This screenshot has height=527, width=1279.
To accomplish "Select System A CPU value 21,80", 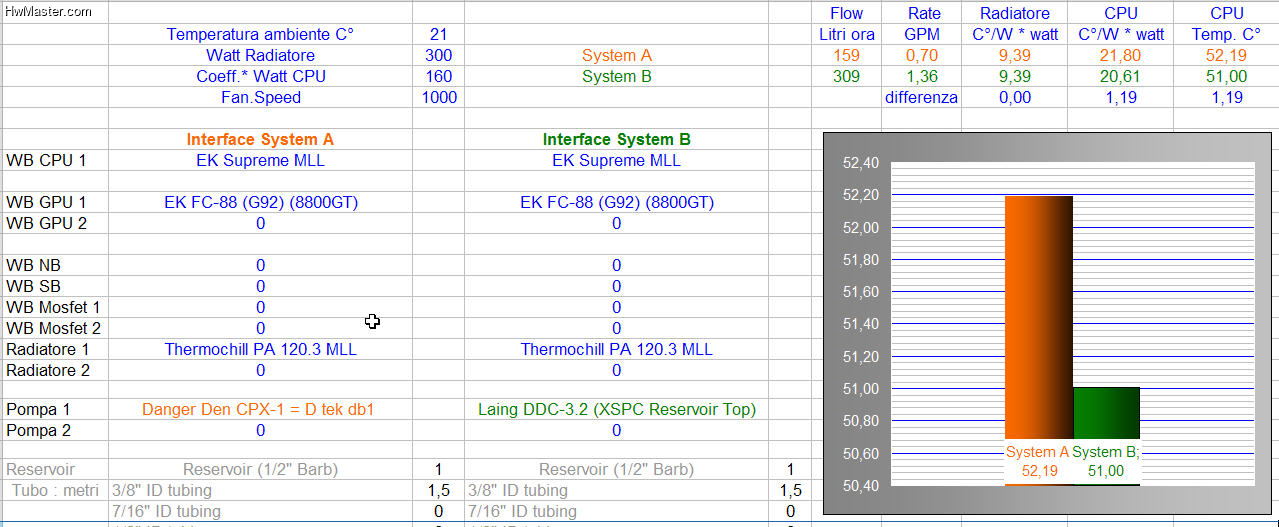I will click(x=1121, y=55).
